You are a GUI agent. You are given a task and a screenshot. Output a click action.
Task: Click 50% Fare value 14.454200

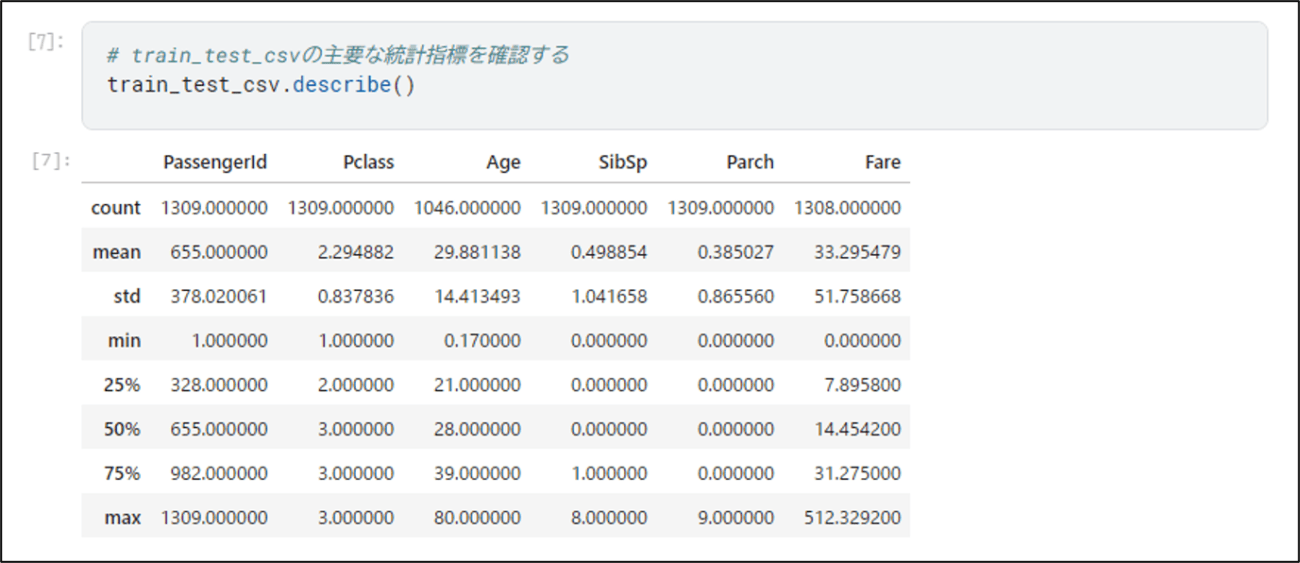point(858,429)
